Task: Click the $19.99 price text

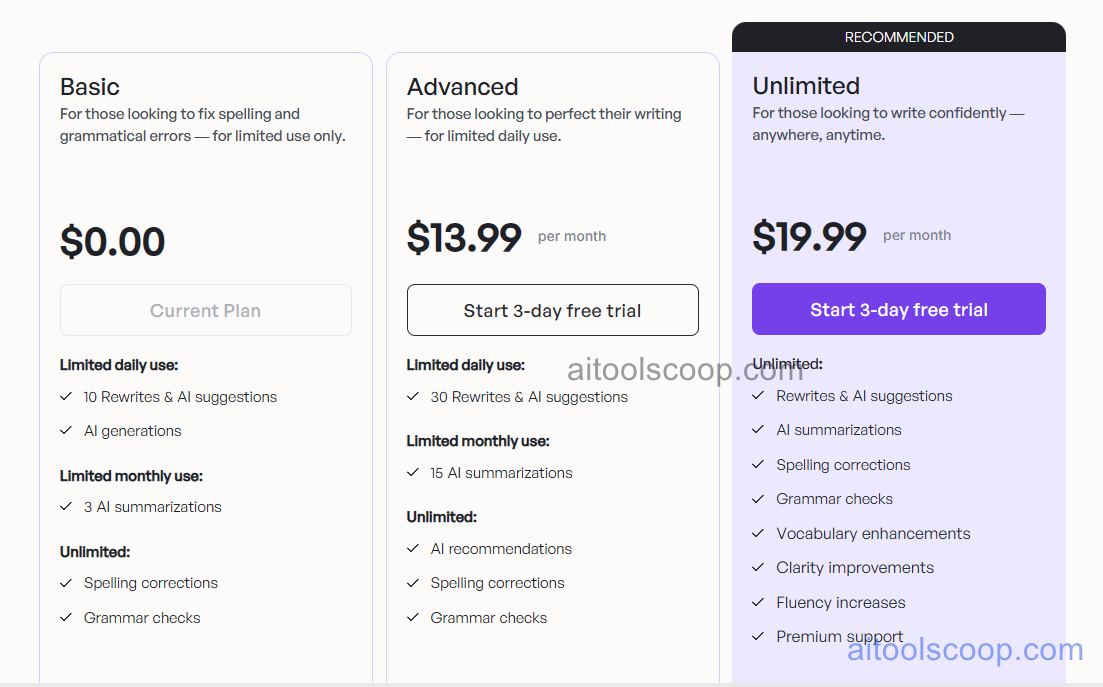Action: [809, 237]
